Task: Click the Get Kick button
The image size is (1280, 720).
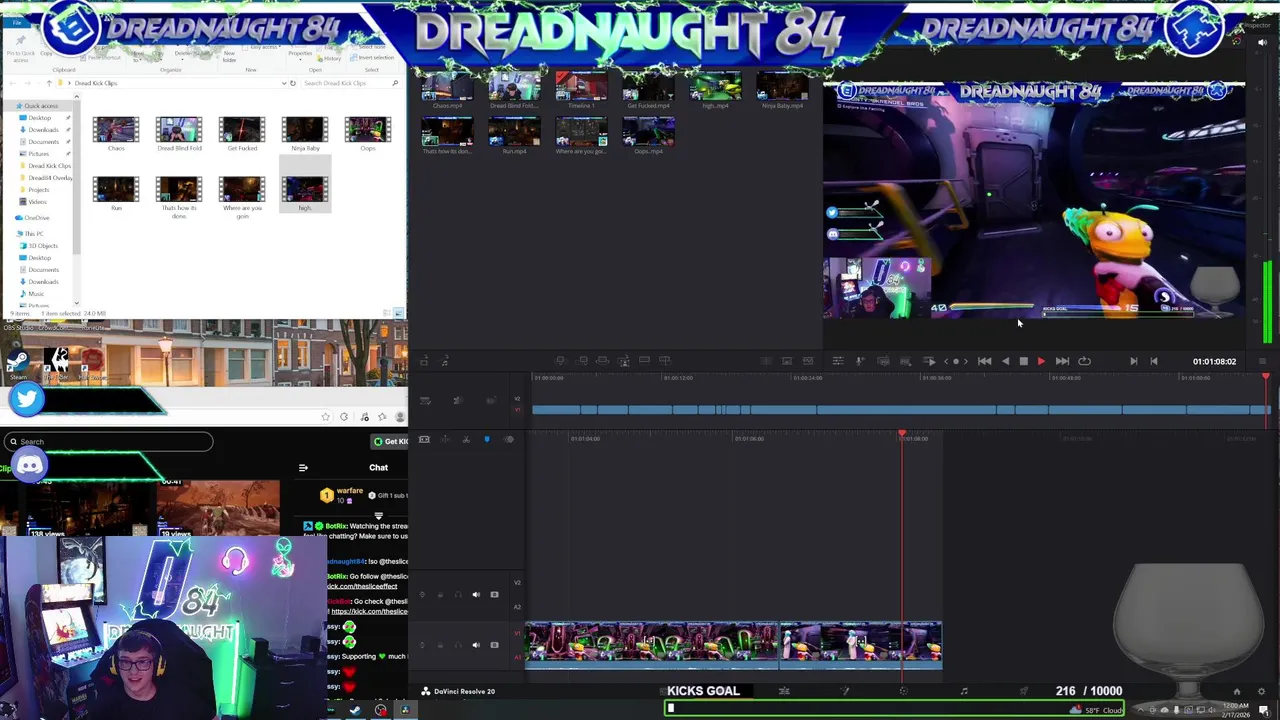Action: 390,441
